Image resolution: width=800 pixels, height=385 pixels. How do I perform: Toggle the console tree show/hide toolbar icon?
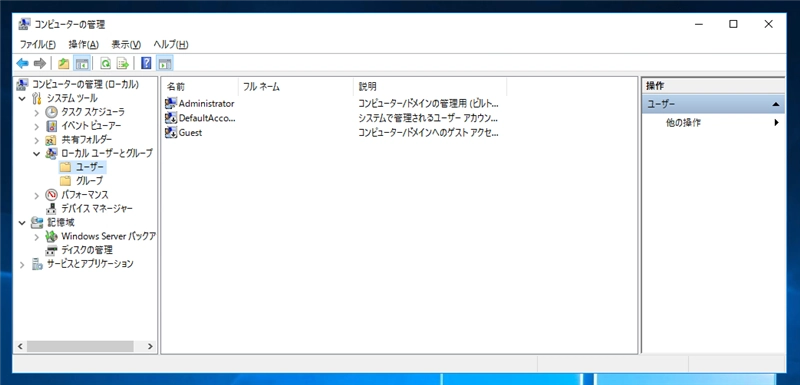pyautogui.click(x=81, y=63)
